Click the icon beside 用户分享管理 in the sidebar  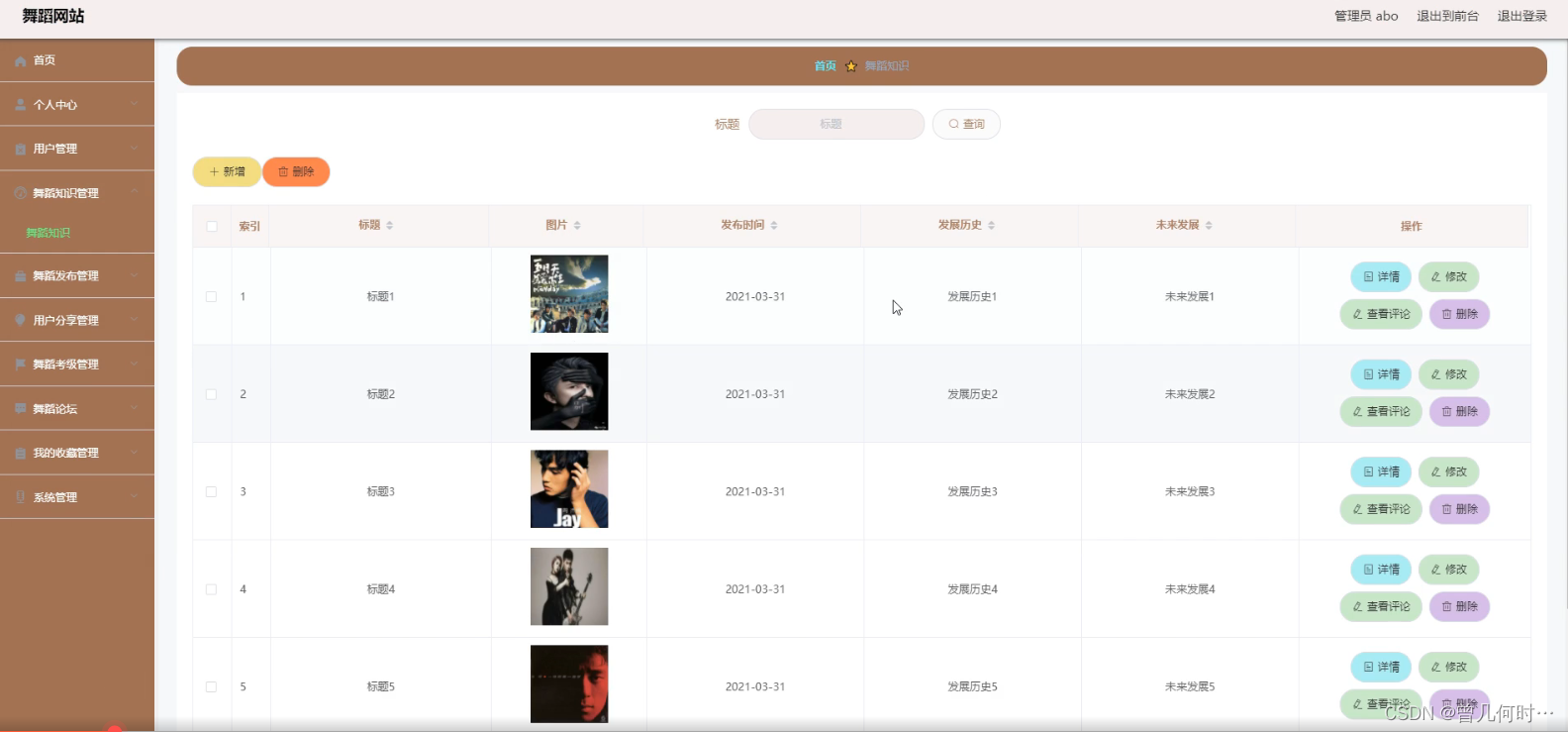click(x=20, y=320)
